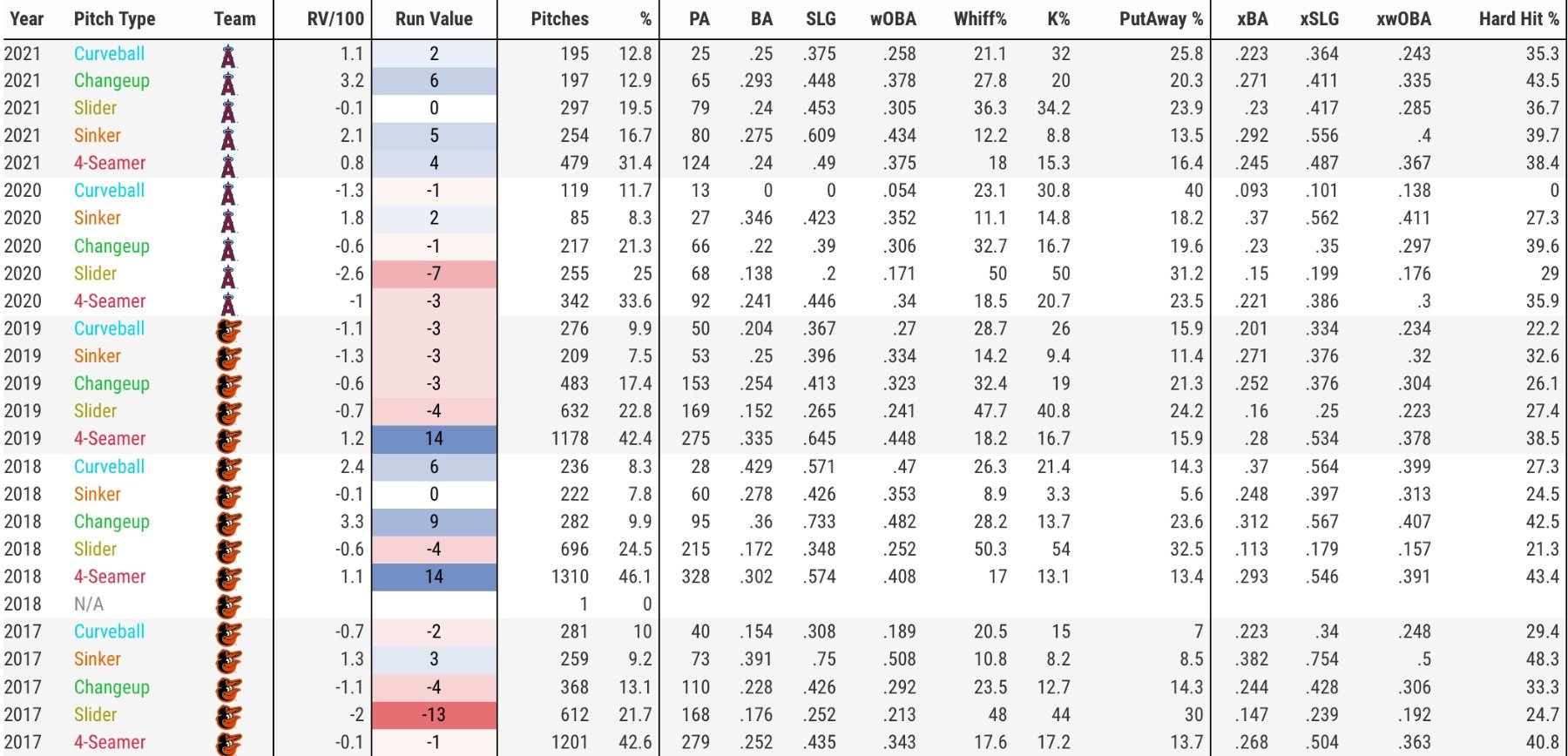Open the 2019 4-Seamer pitch type link

(x=110, y=438)
